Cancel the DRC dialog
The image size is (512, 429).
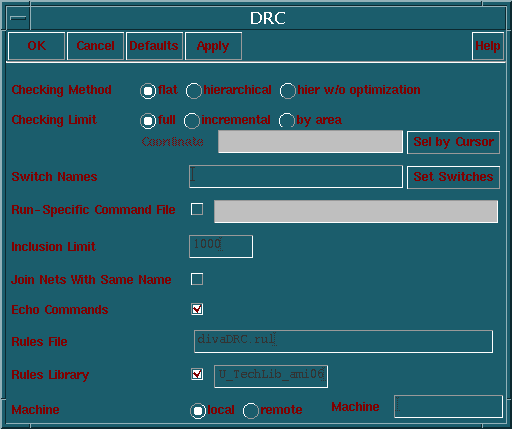[x=95, y=46]
